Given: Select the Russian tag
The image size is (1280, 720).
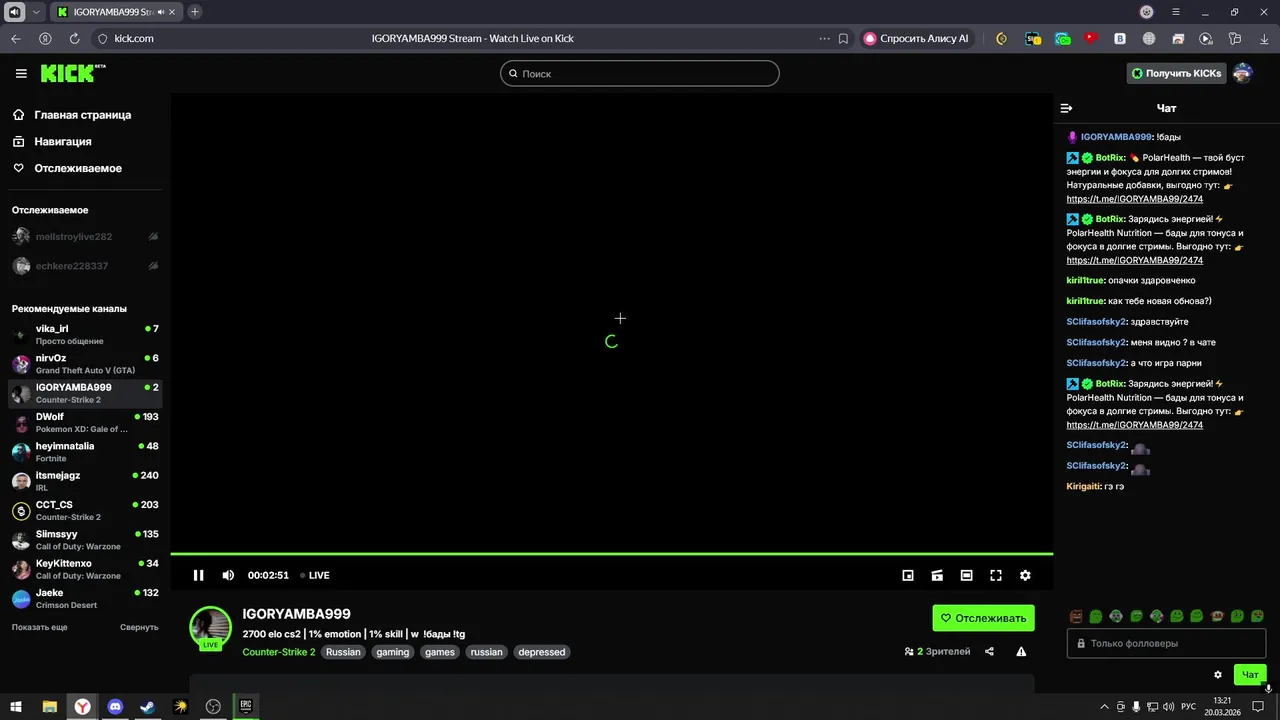Looking at the screenshot, I should coord(343,652).
